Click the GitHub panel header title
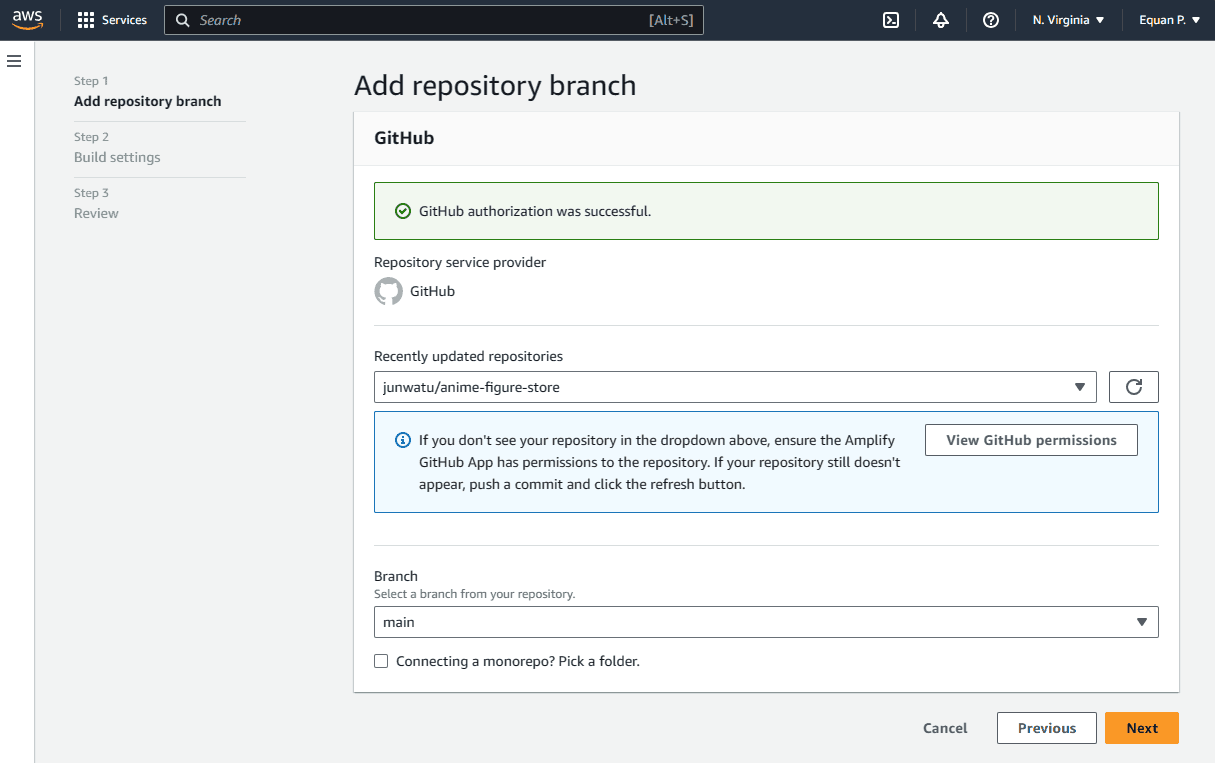 [404, 138]
